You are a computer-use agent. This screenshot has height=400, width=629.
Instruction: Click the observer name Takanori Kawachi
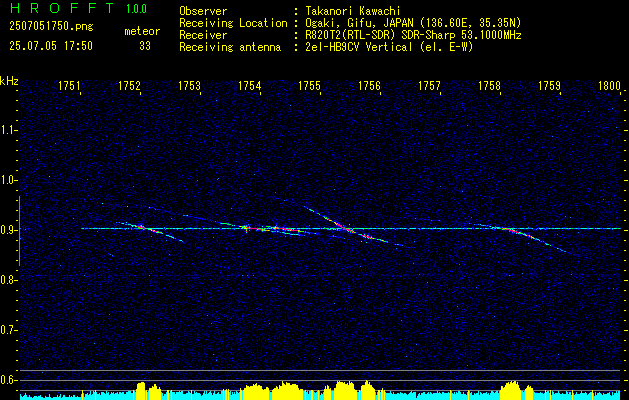point(353,11)
